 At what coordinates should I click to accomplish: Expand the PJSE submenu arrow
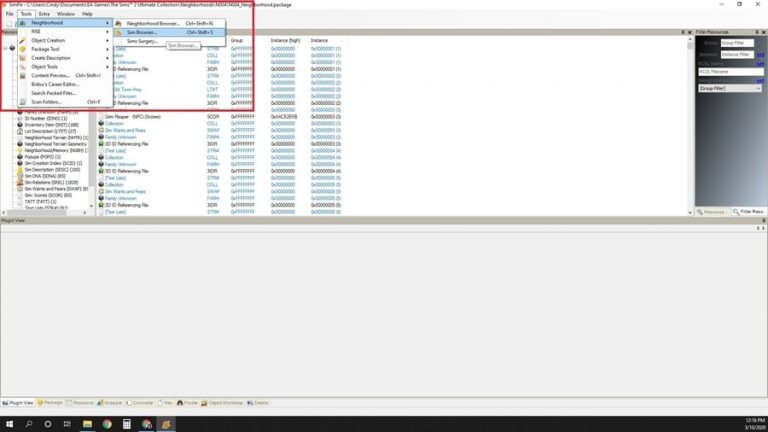107,31
